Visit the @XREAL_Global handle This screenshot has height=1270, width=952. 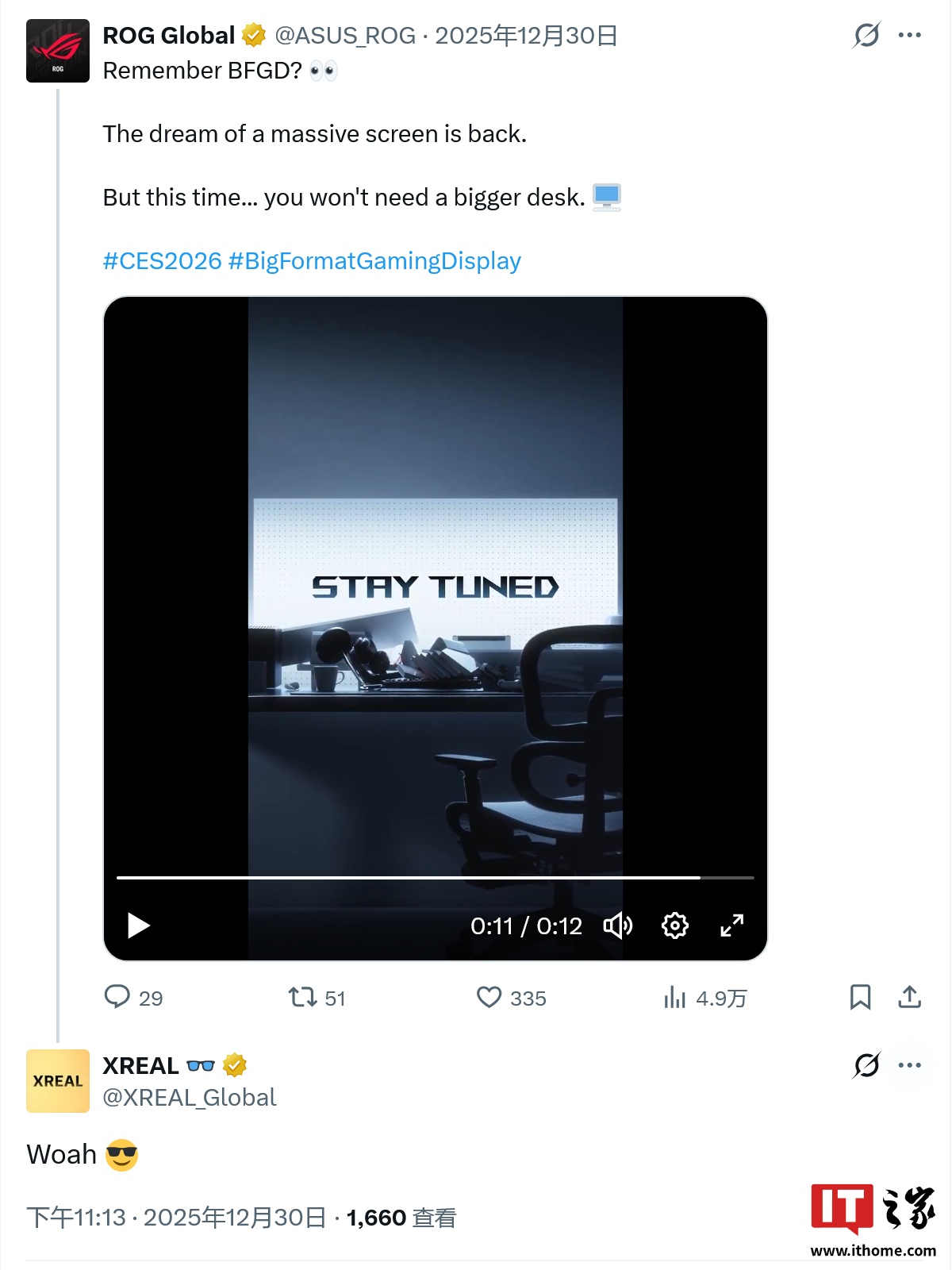190,1098
